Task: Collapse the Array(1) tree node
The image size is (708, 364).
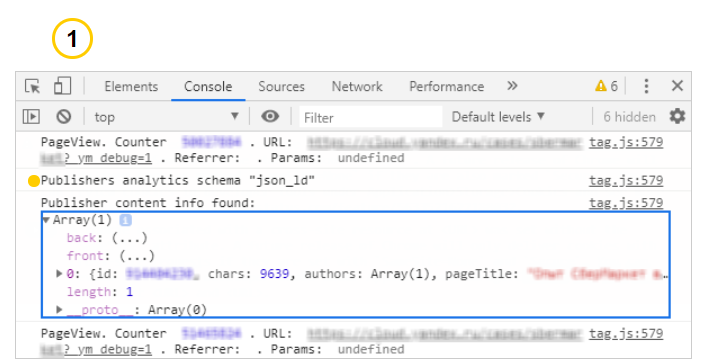Action: coord(46,220)
